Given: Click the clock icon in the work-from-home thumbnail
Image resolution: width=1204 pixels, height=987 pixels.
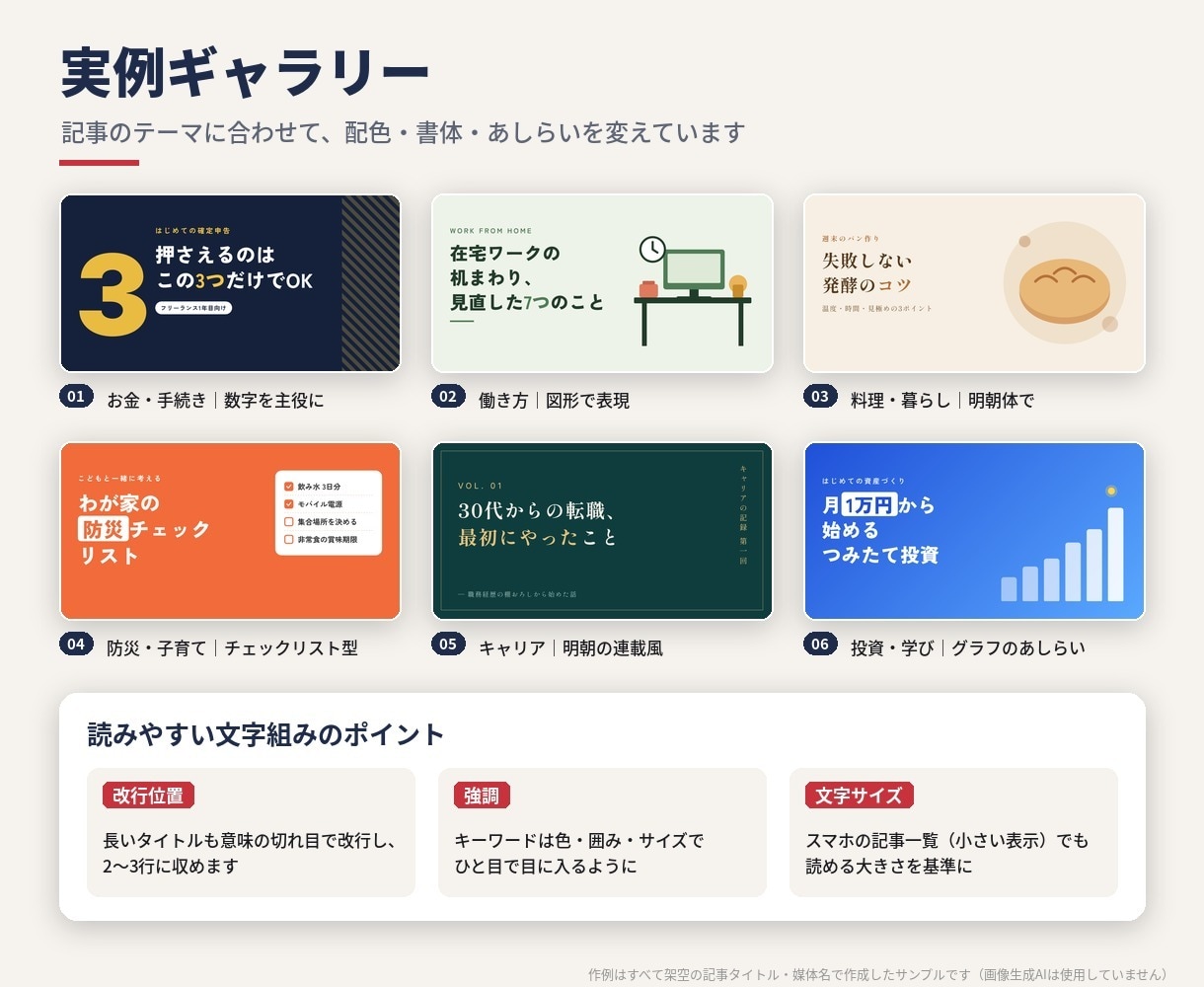Looking at the screenshot, I should [x=651, y=249].
